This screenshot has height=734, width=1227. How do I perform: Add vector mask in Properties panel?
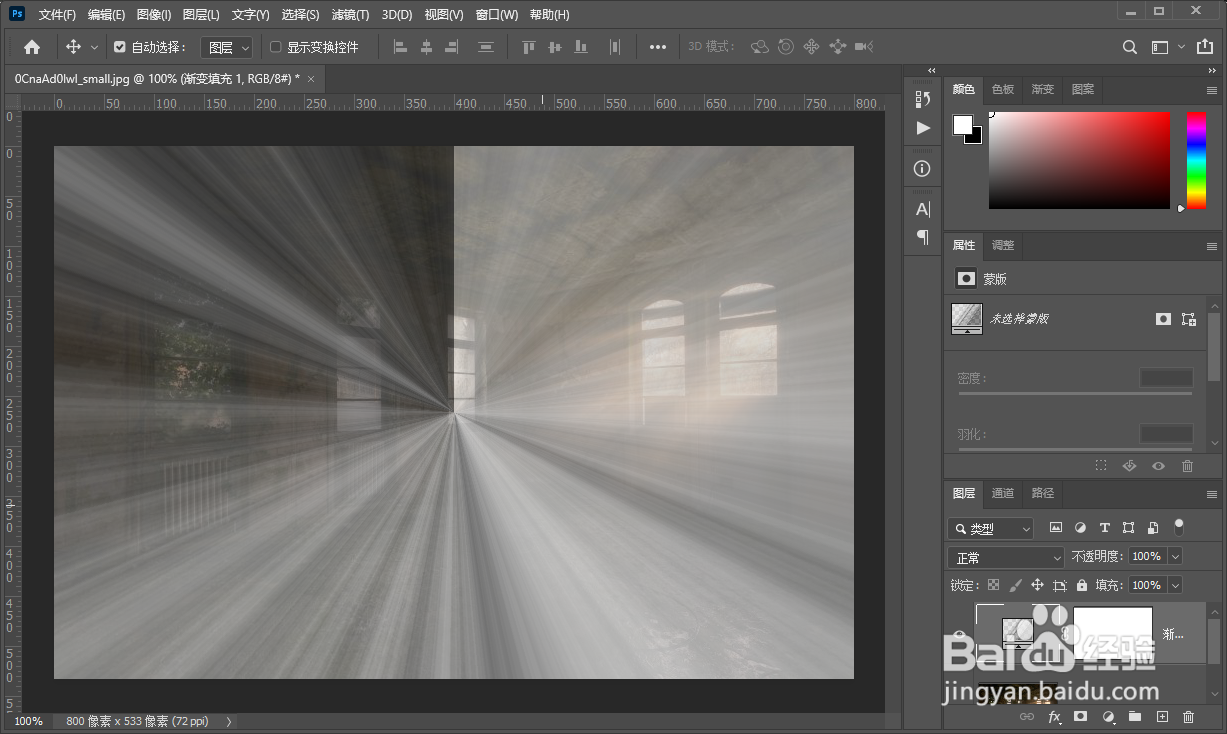tap(1188, 319)
